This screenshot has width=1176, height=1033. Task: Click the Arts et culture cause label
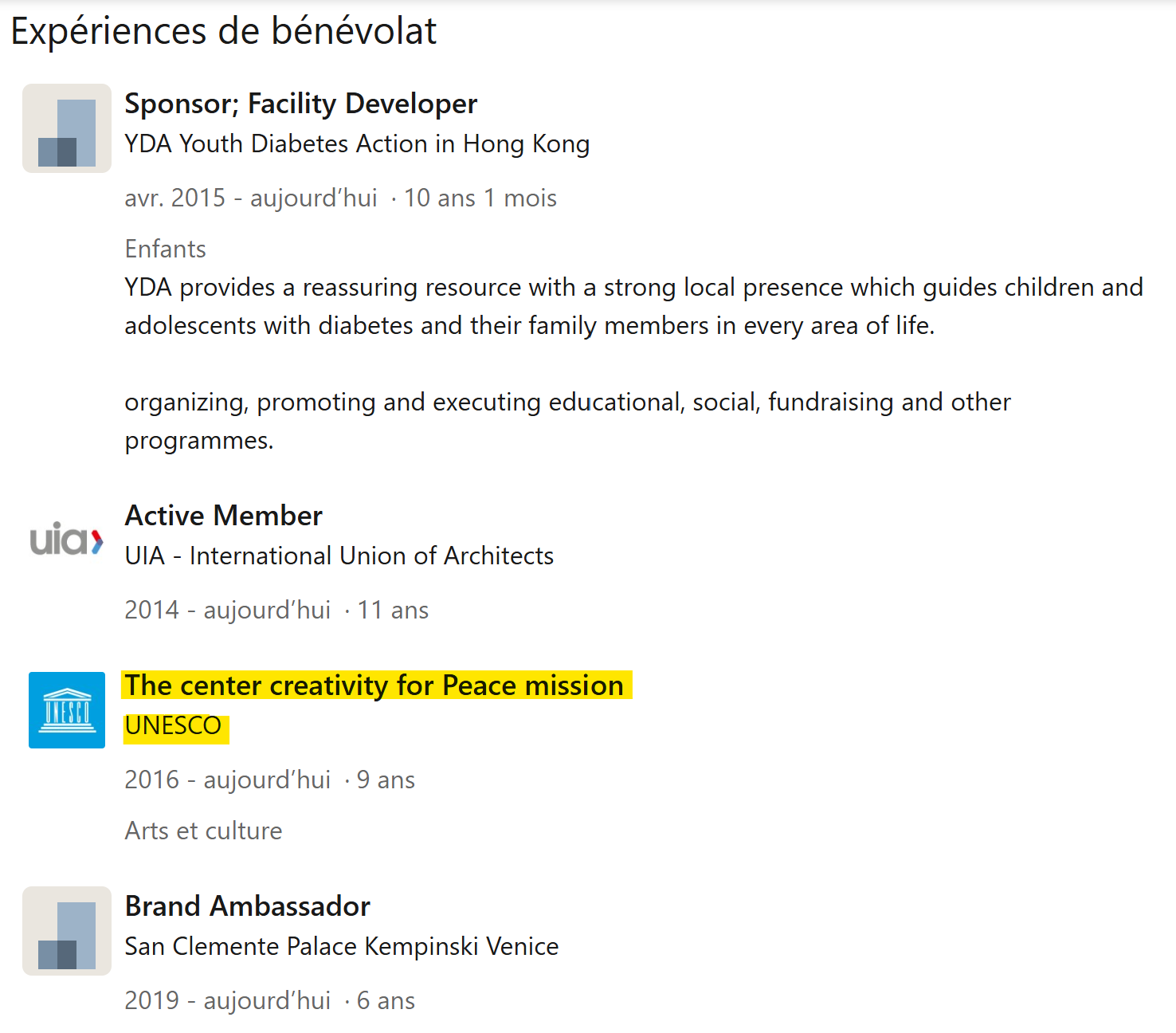(203, 831)
